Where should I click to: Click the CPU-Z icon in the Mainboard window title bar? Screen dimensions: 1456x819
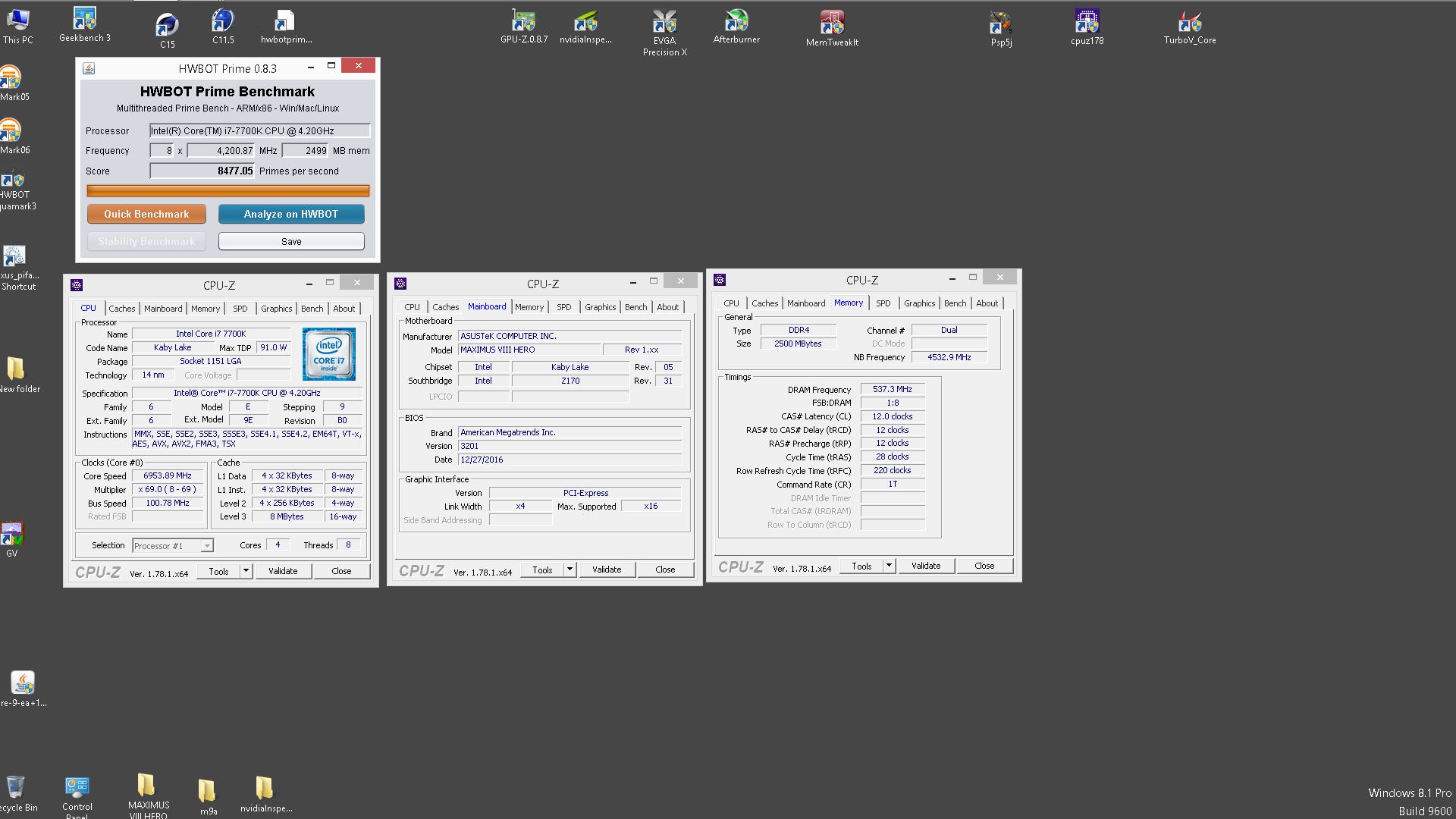400,284
